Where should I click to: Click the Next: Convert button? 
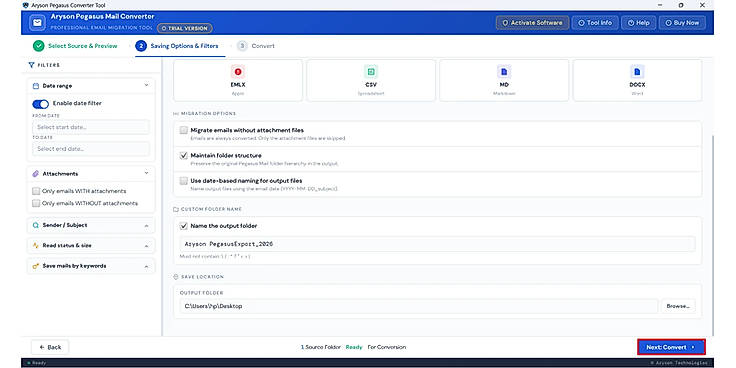coord(671,347)
